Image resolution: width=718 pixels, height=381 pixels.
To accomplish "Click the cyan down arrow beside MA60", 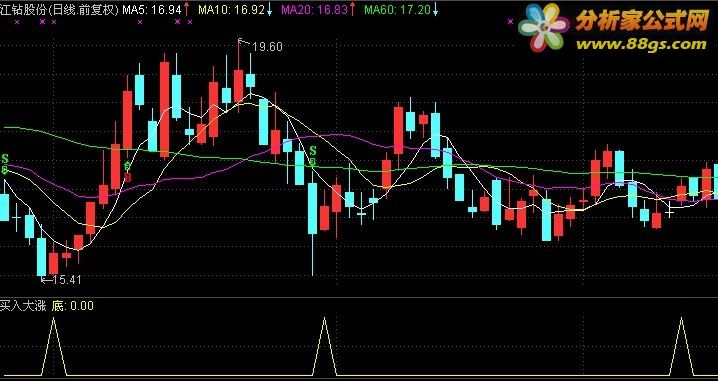I will click(435, 9).
